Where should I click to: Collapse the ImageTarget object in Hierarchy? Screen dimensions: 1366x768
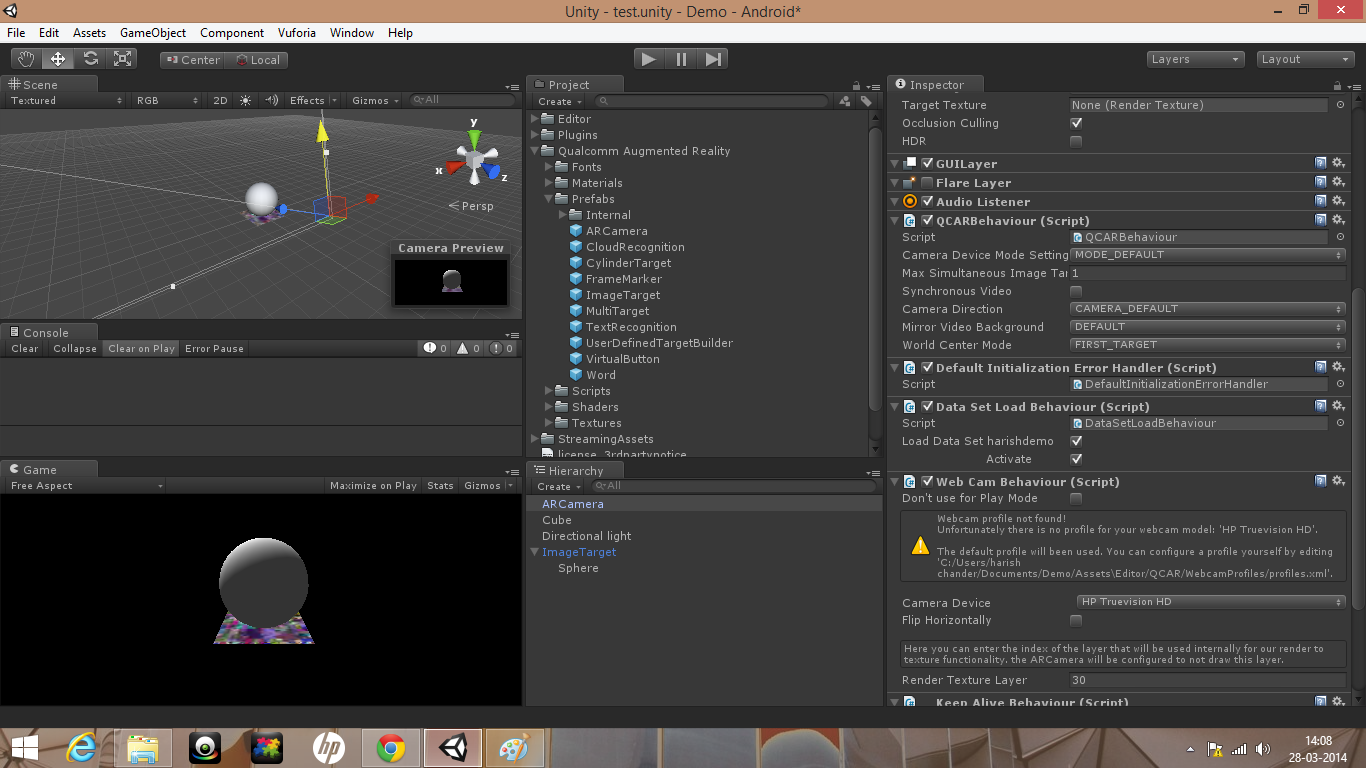click(x=535, y=552)
